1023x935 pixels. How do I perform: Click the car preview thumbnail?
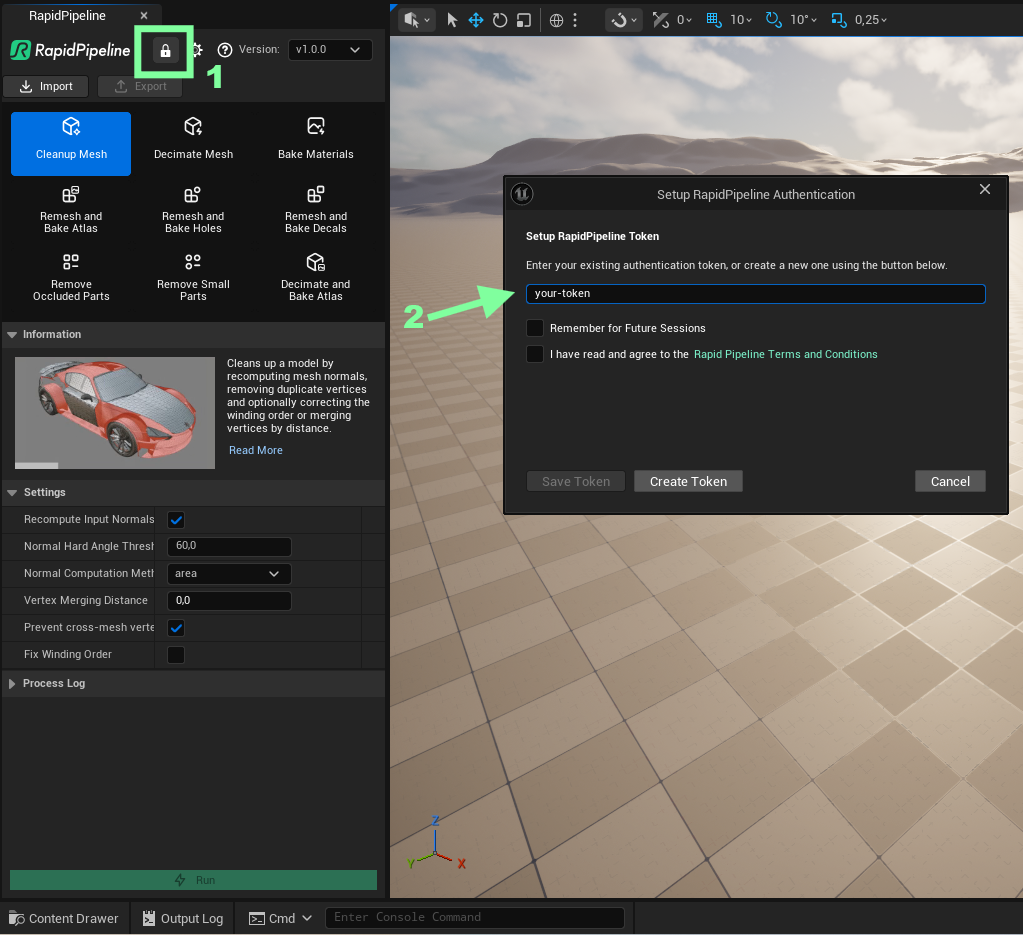pyautogui.click(x=115, y=412)
